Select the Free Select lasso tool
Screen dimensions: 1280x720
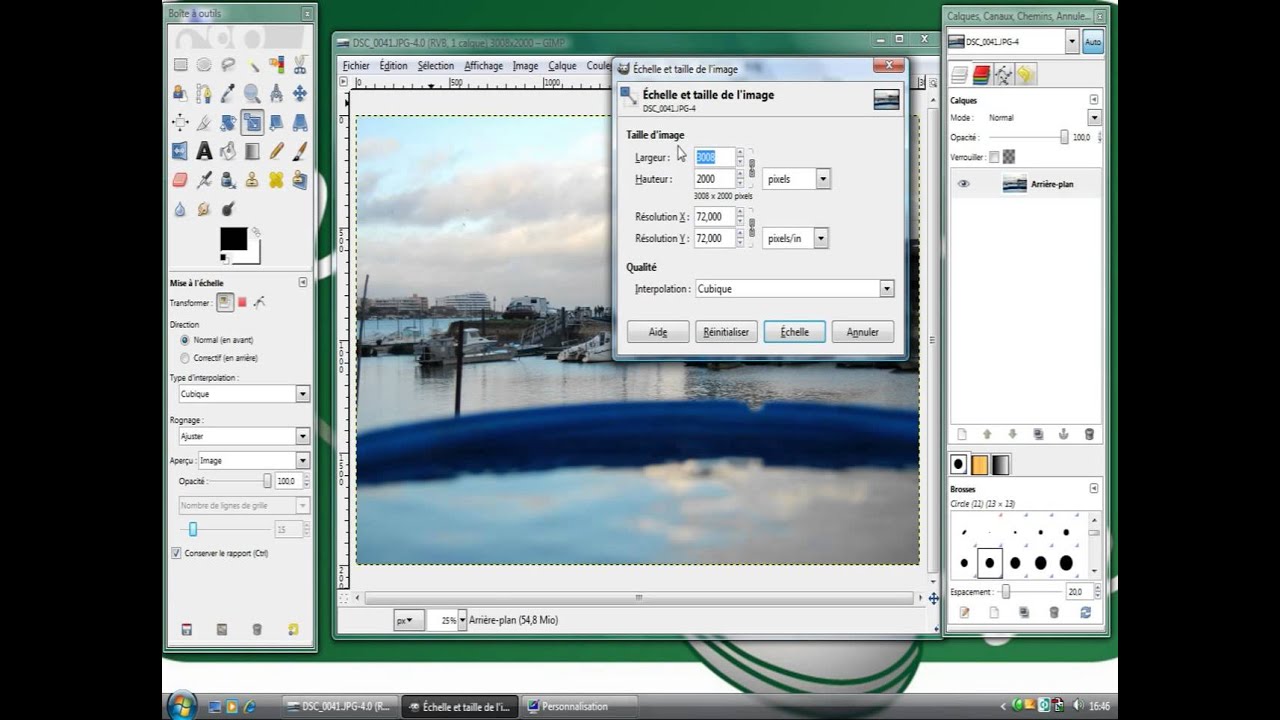click(228, 65)
